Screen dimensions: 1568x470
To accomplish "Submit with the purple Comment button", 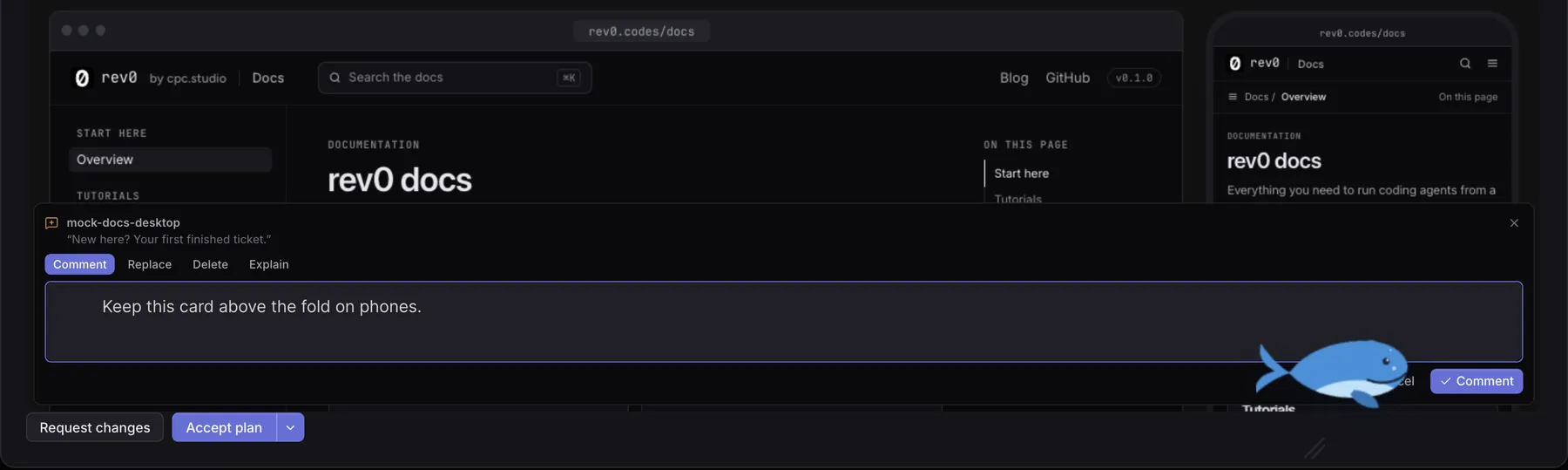I will (1477, 381).
